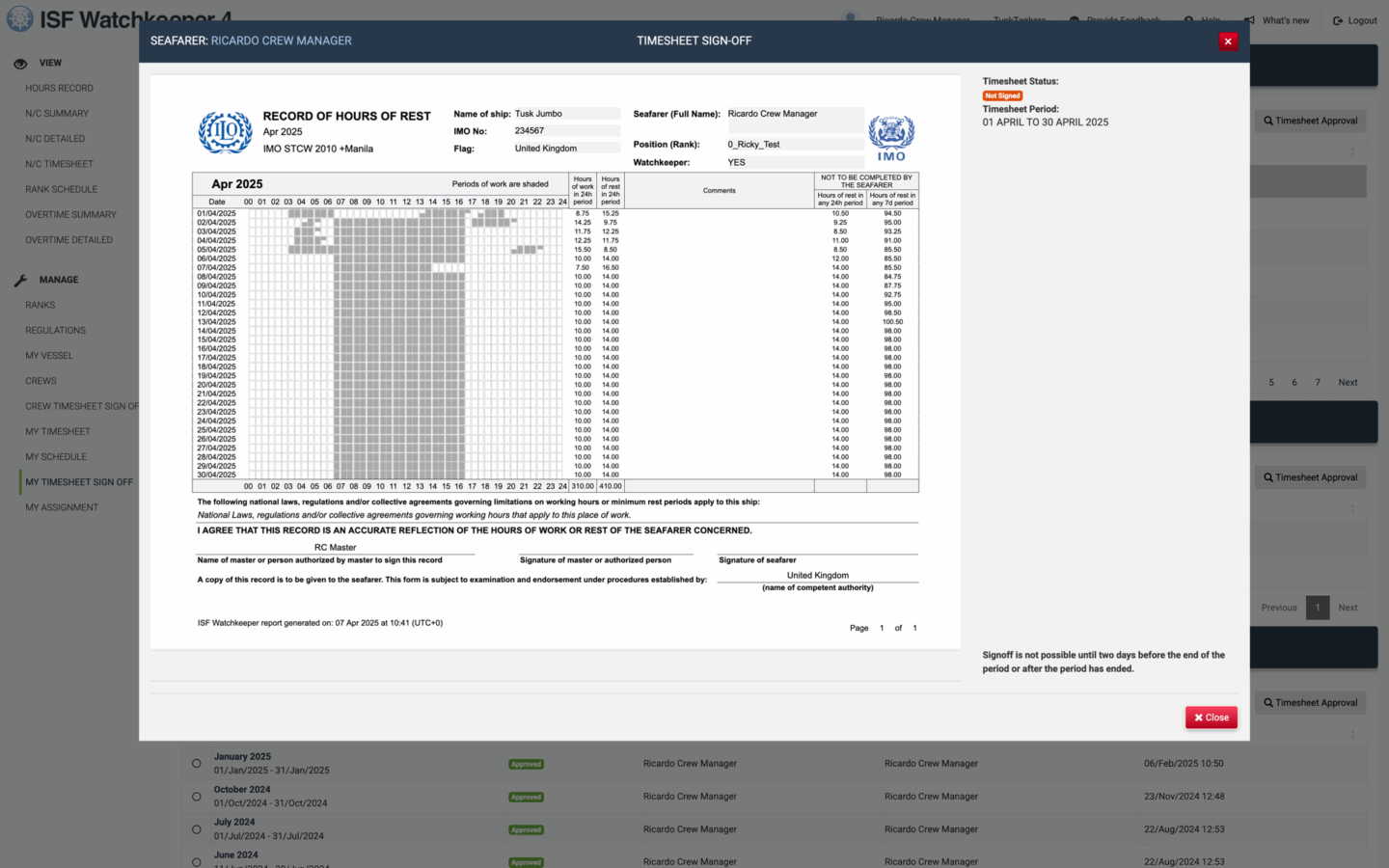Click the ISF Watchkeeper ship wheel logo
1389x868 pixels.
point(20,19)
